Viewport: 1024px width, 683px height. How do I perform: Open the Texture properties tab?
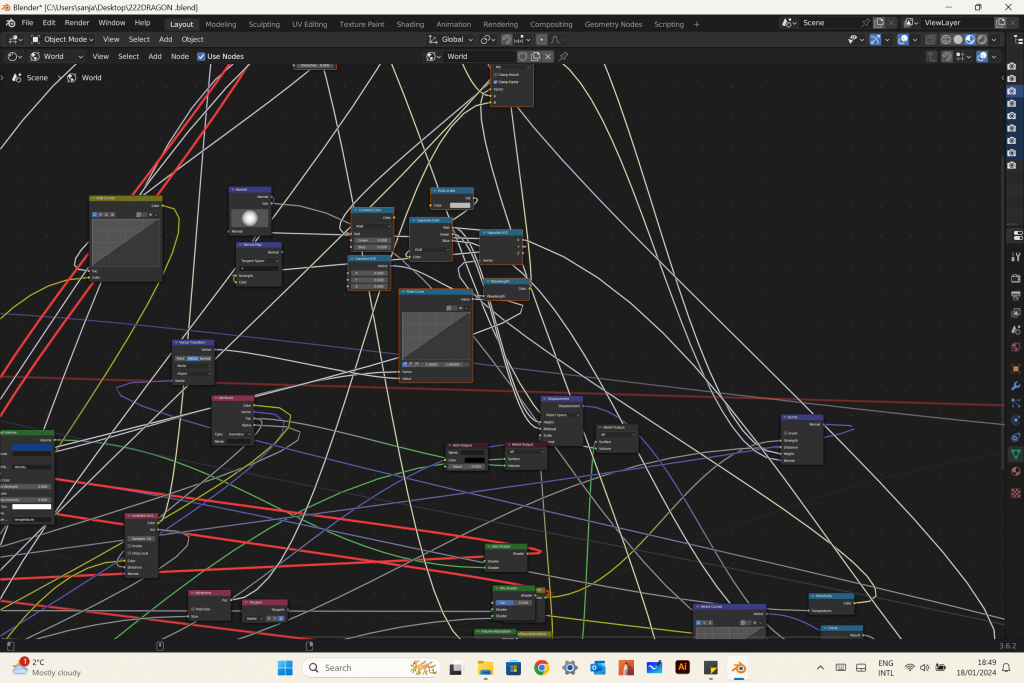[1016, 493]
